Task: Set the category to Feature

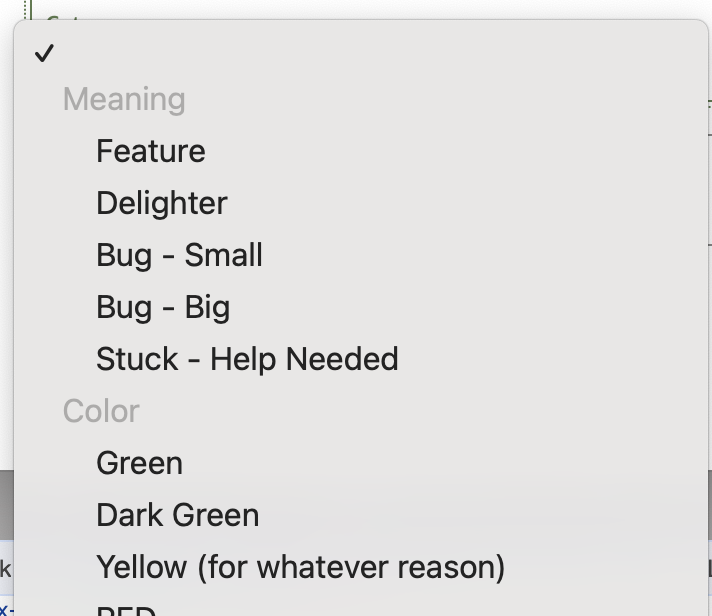Action: point(151,151)
